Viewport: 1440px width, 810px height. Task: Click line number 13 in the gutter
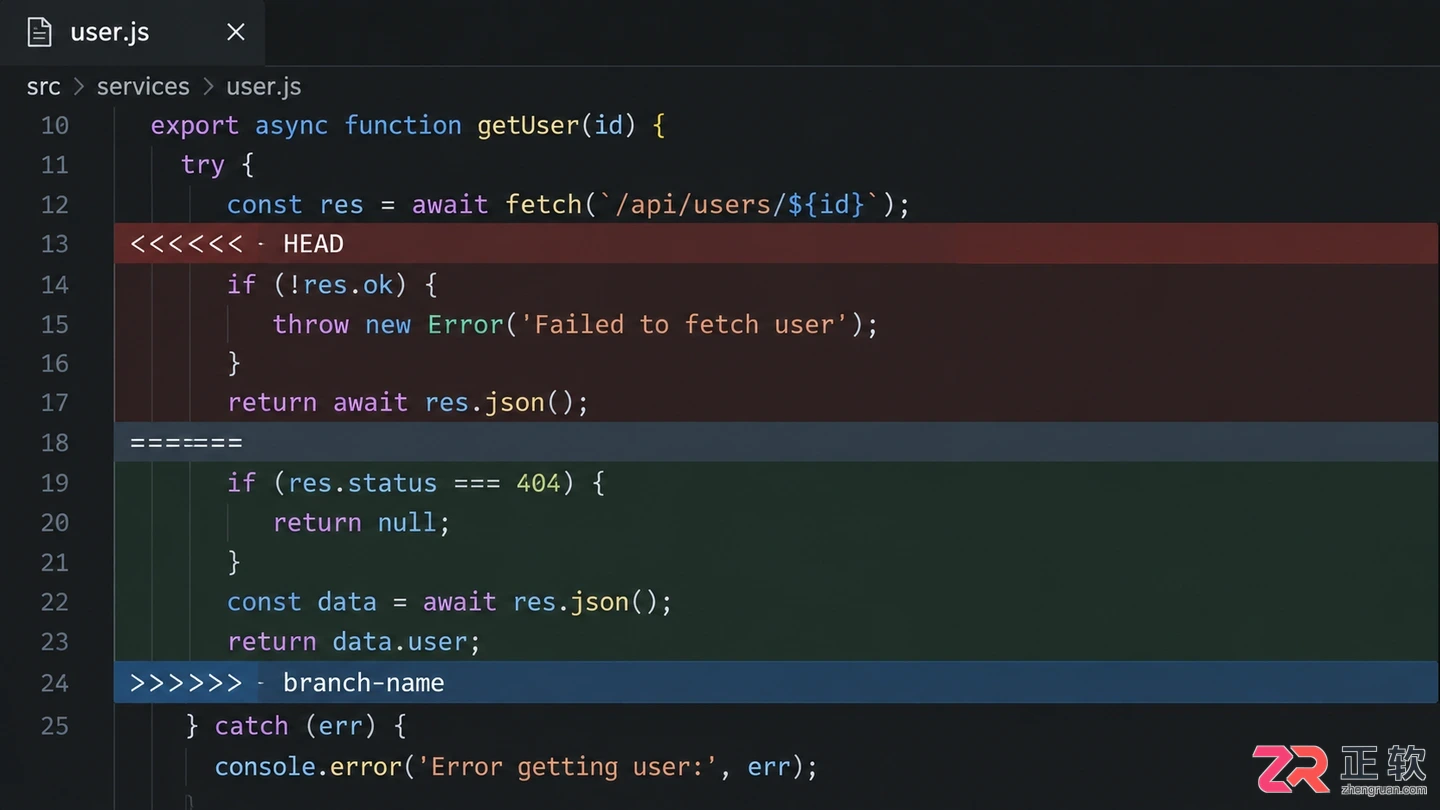click(55, 244)
